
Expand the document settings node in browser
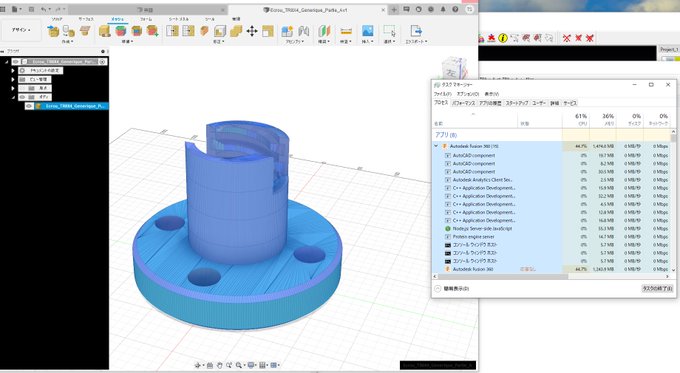[x=13, y=70]
